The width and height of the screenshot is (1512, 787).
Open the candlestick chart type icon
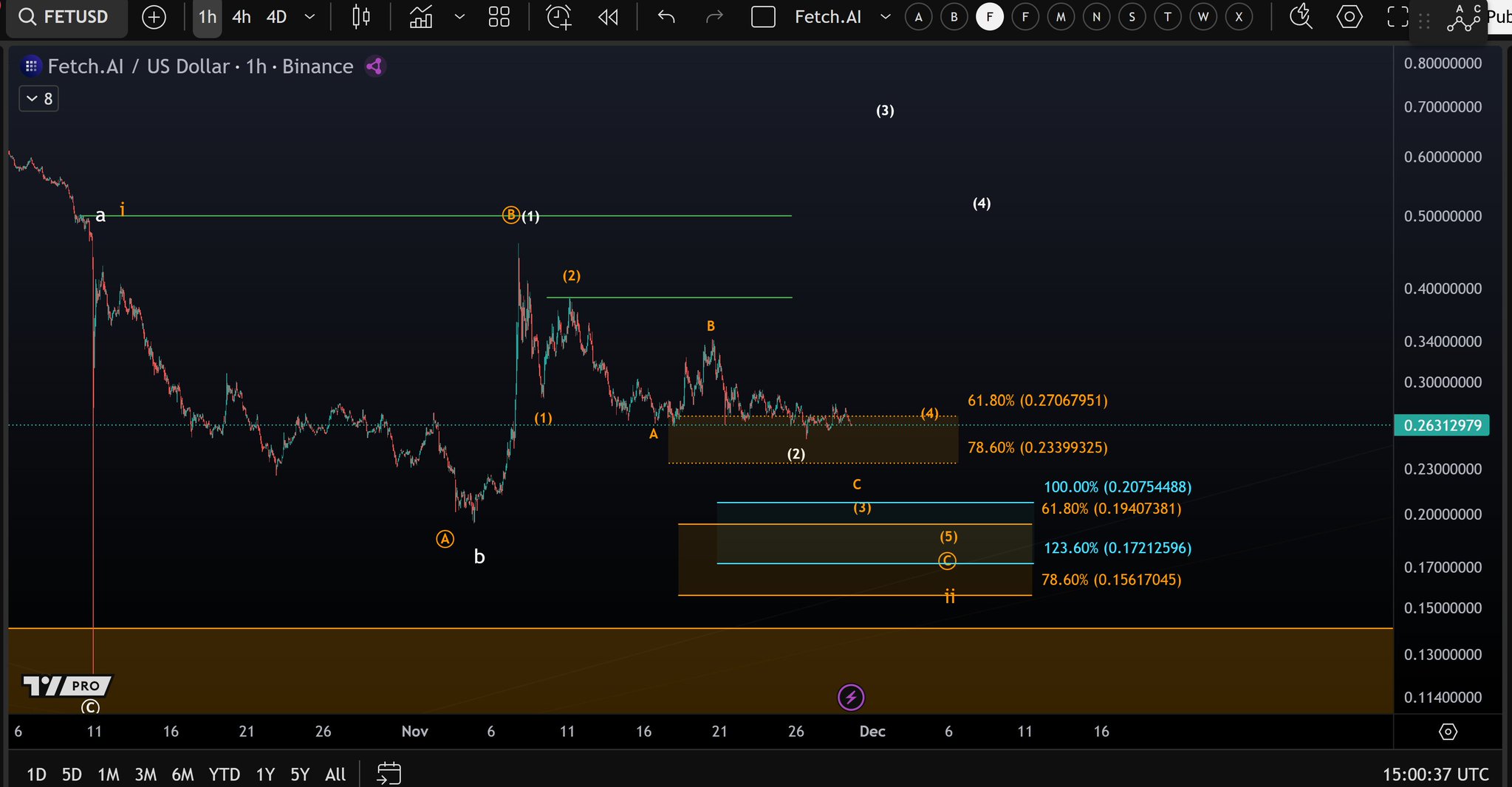361,17
